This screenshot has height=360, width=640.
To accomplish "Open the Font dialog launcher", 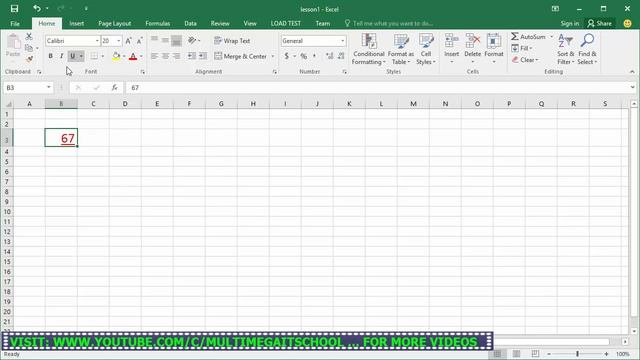I will coord(142,72).
